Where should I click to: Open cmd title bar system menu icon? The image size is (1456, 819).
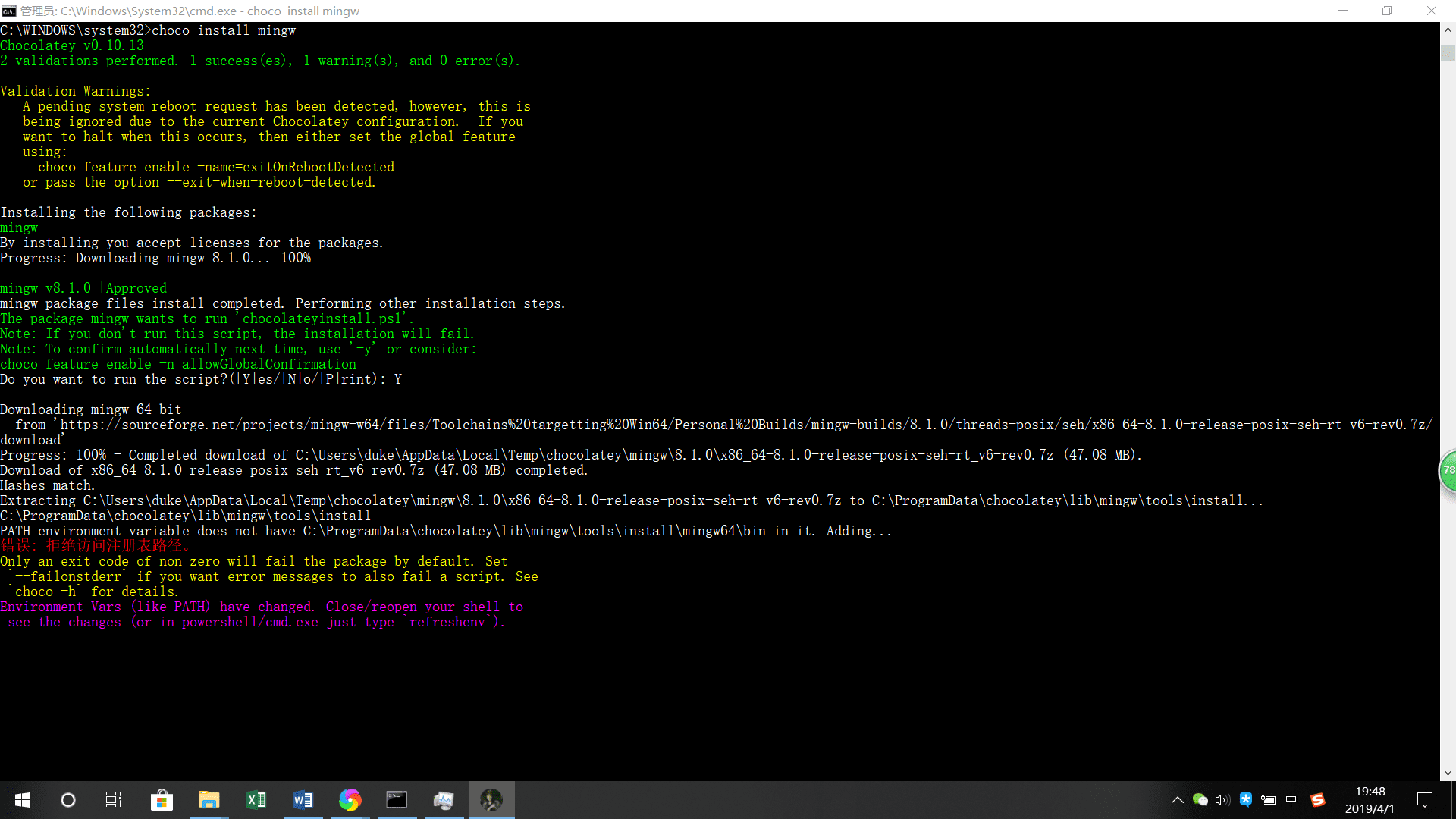coord(9,11)
